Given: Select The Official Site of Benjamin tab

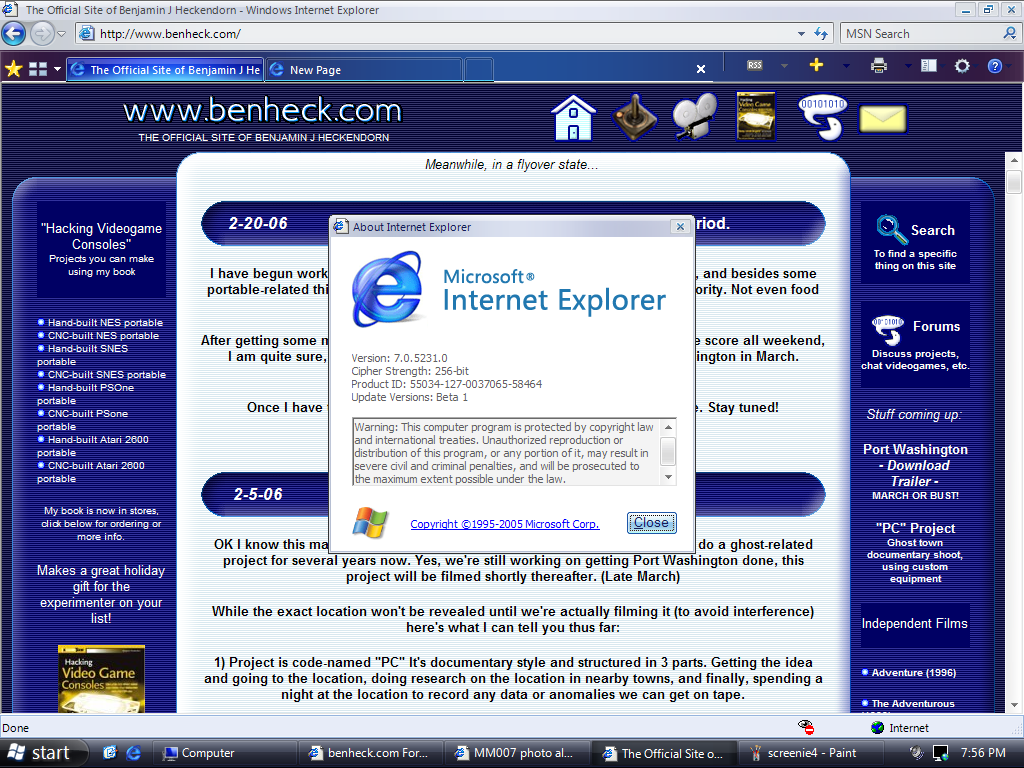Looking at the screenshot, I should coord(165,70).
